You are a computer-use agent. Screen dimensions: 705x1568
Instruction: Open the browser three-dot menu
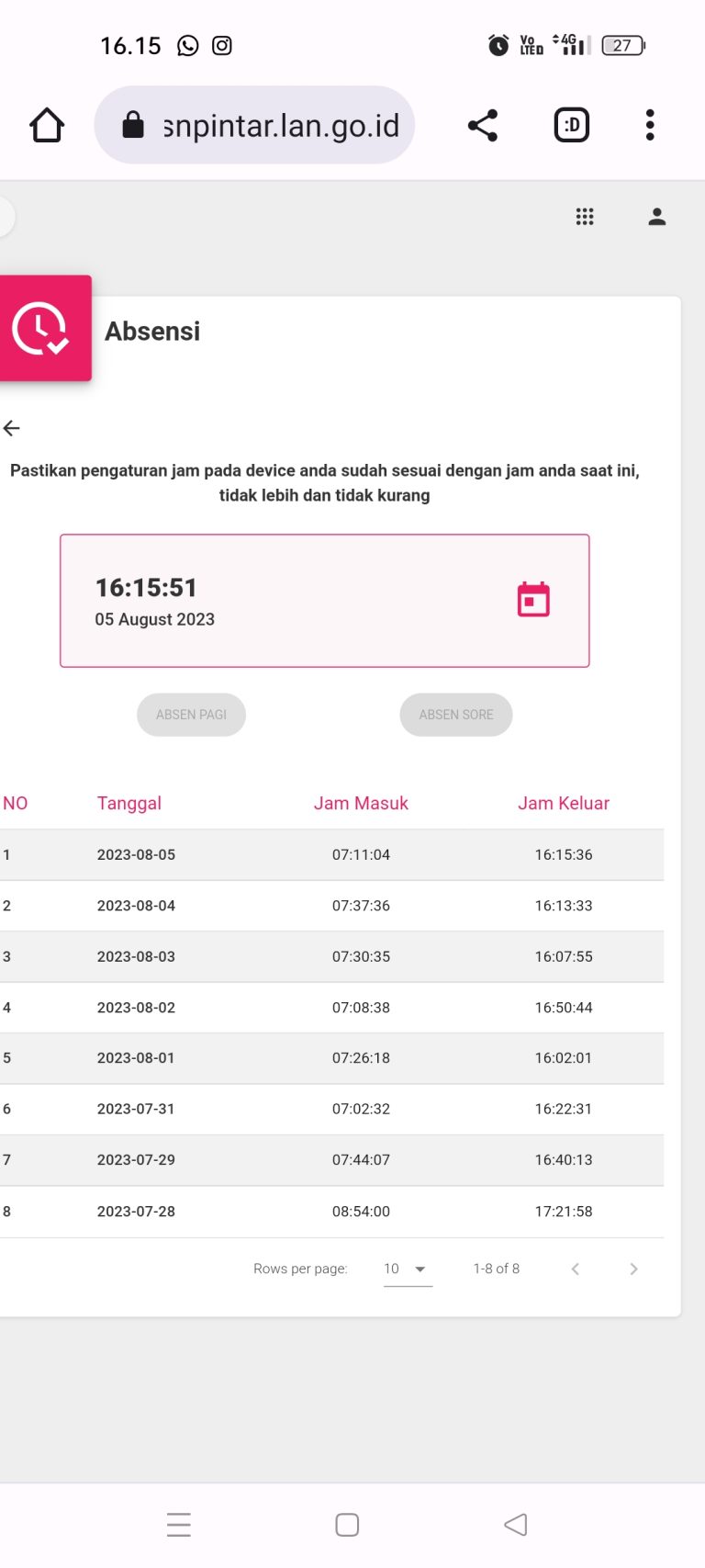(x=650, y=125)
